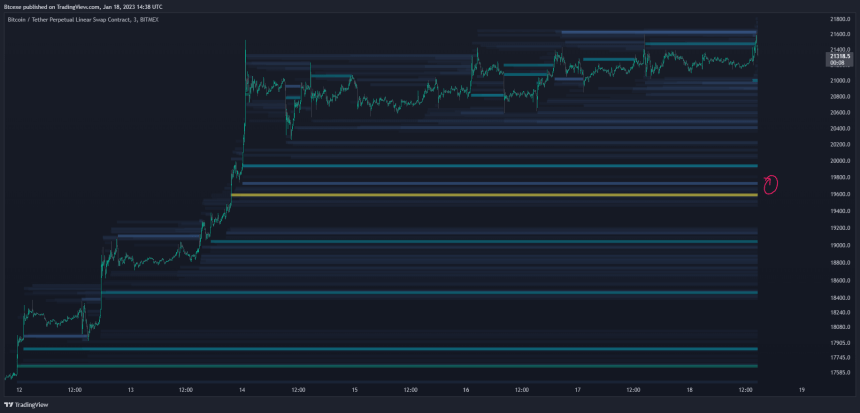
Task: Click the teal line near 17800
Action: coord(390,349)
